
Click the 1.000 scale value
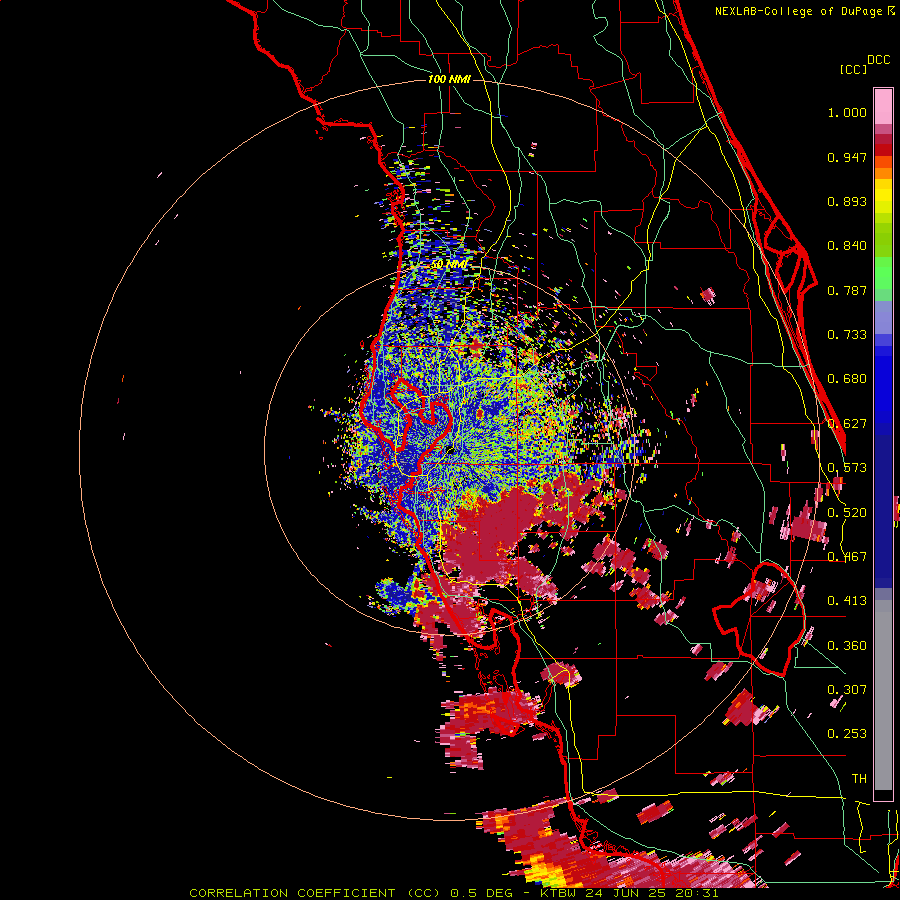(847, 112)
